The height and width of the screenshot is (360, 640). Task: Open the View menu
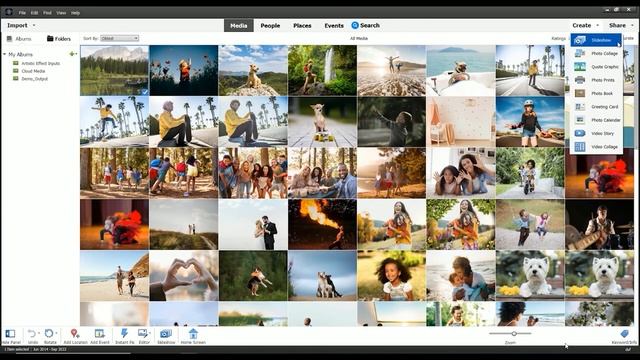coord(61,13)
